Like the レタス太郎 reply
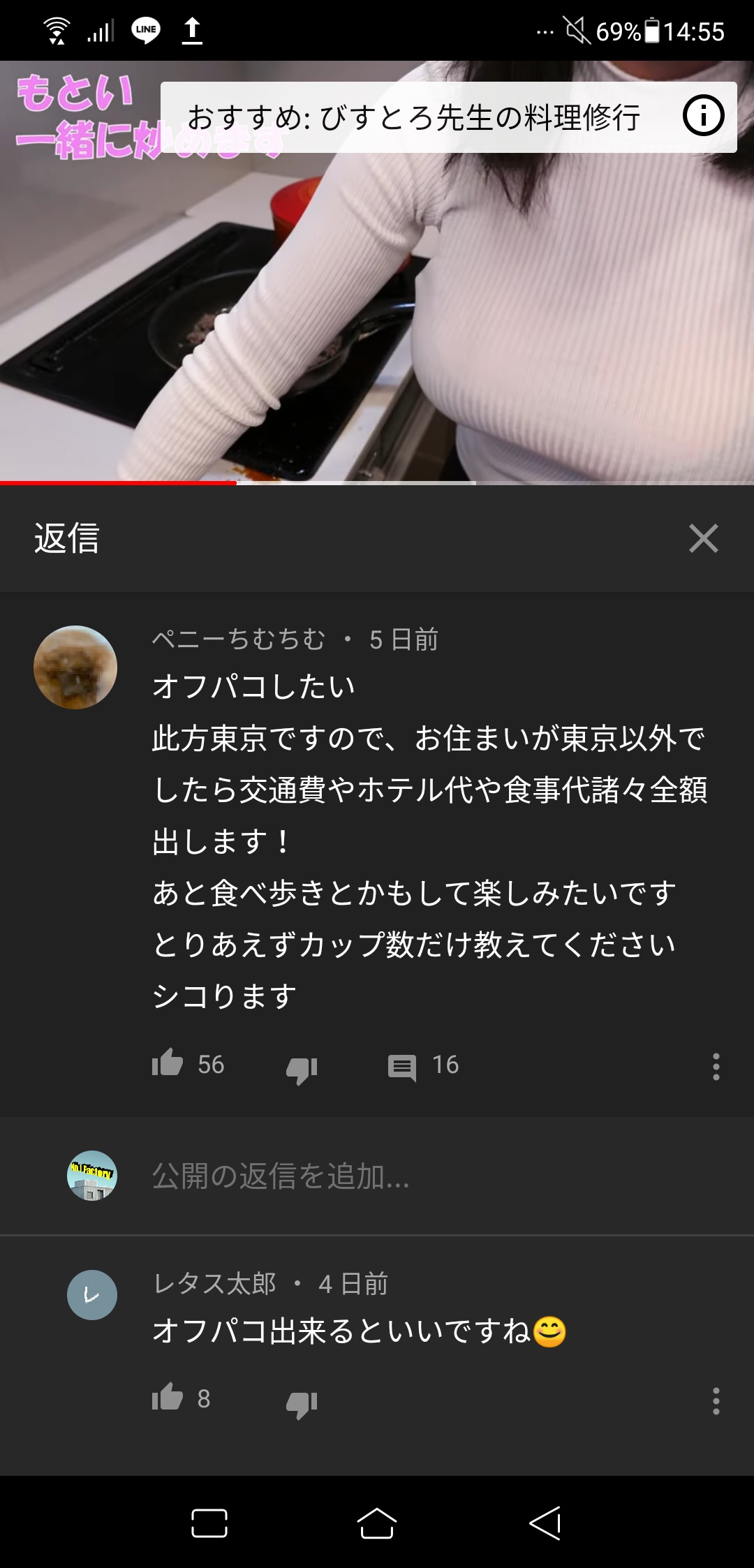The image size is (754, 1568). click(x=168, y=1398)
